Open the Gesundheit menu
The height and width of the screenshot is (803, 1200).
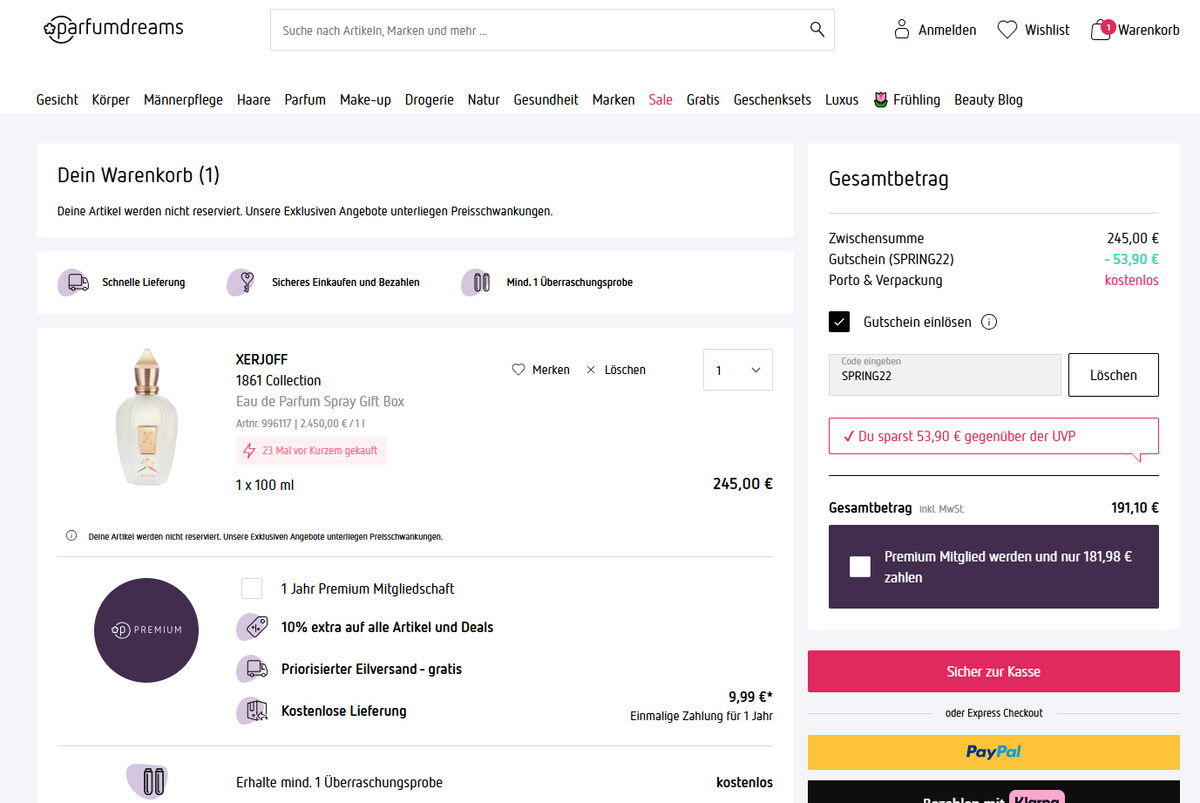(546, 100)
